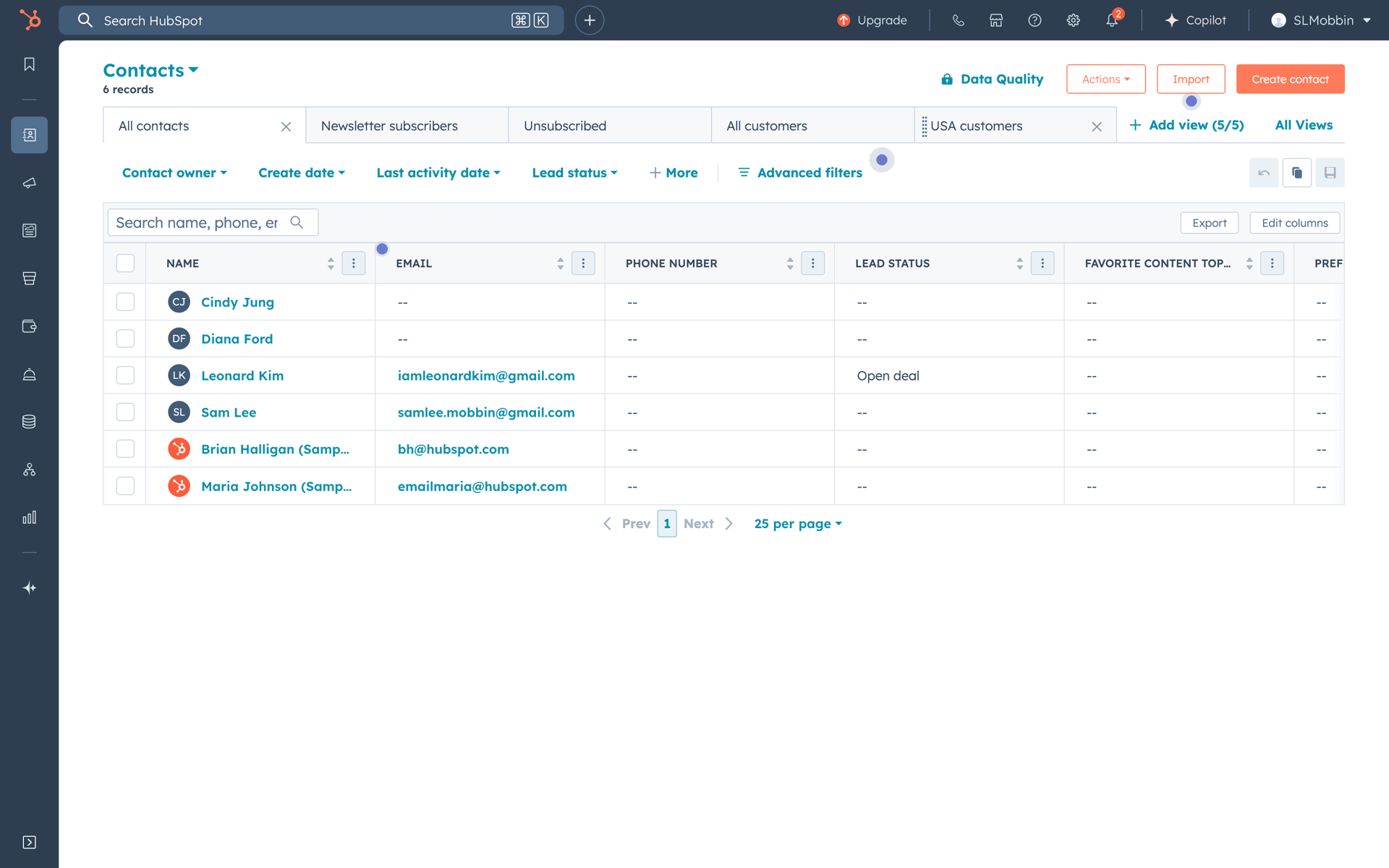The image size is (1389, 868).
Task: Sort by the Email column arrows
Action: [x=560, y=263]
